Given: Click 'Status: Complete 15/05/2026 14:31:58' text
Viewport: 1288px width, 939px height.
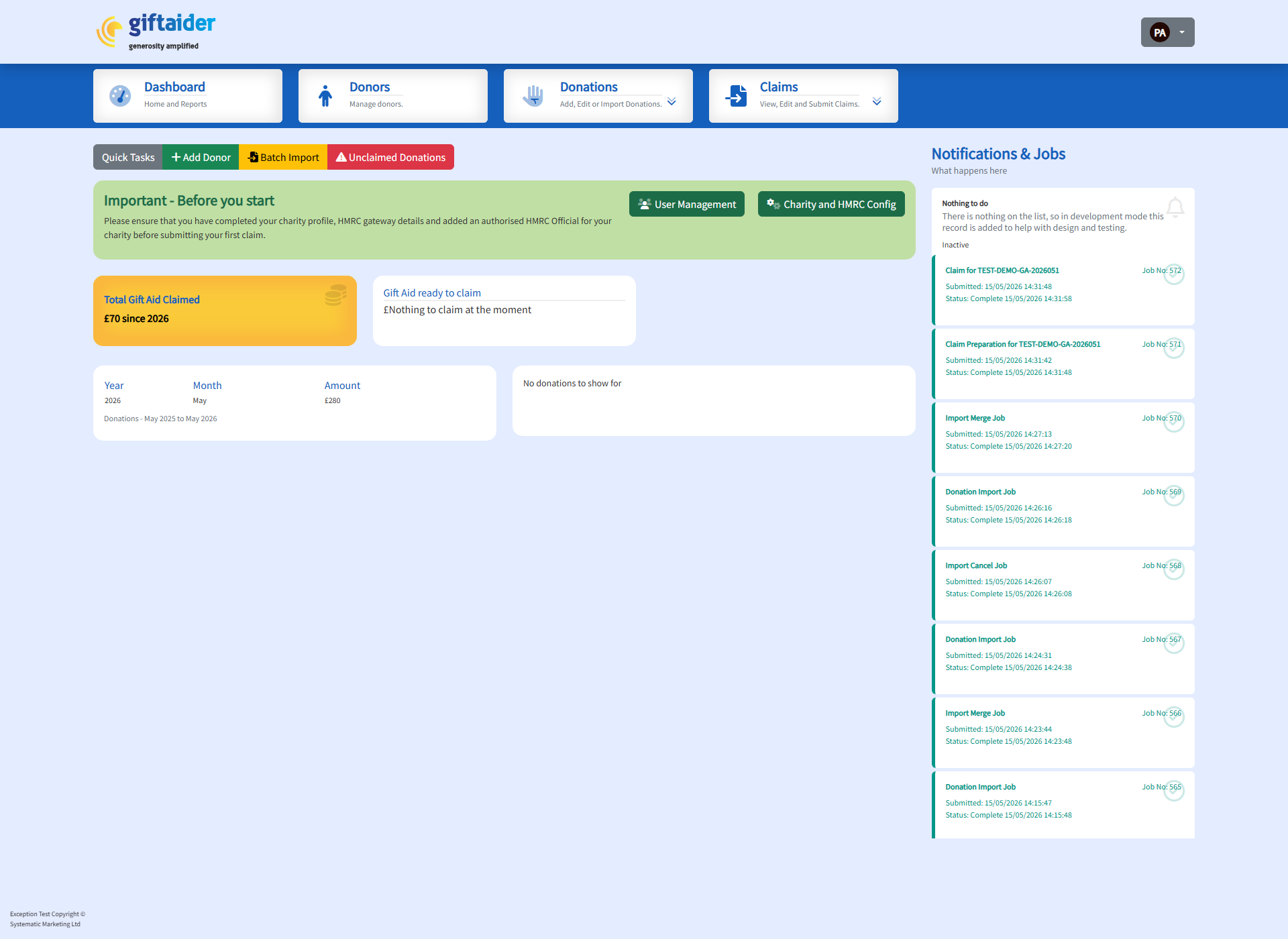Looking at the screenshot, I should (x=1008, y=298).
